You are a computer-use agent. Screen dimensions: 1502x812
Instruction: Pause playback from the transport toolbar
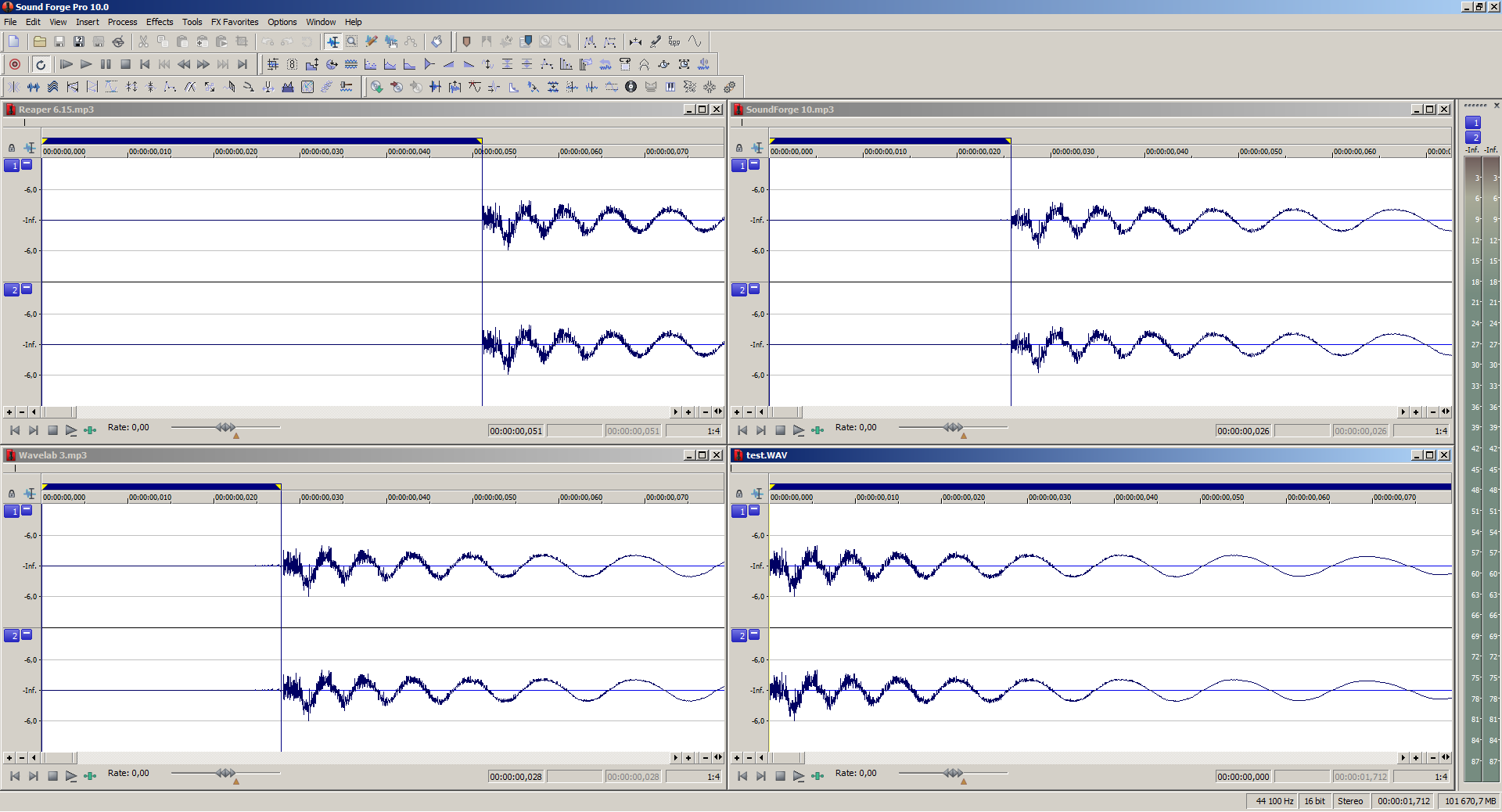click(106, 64)
